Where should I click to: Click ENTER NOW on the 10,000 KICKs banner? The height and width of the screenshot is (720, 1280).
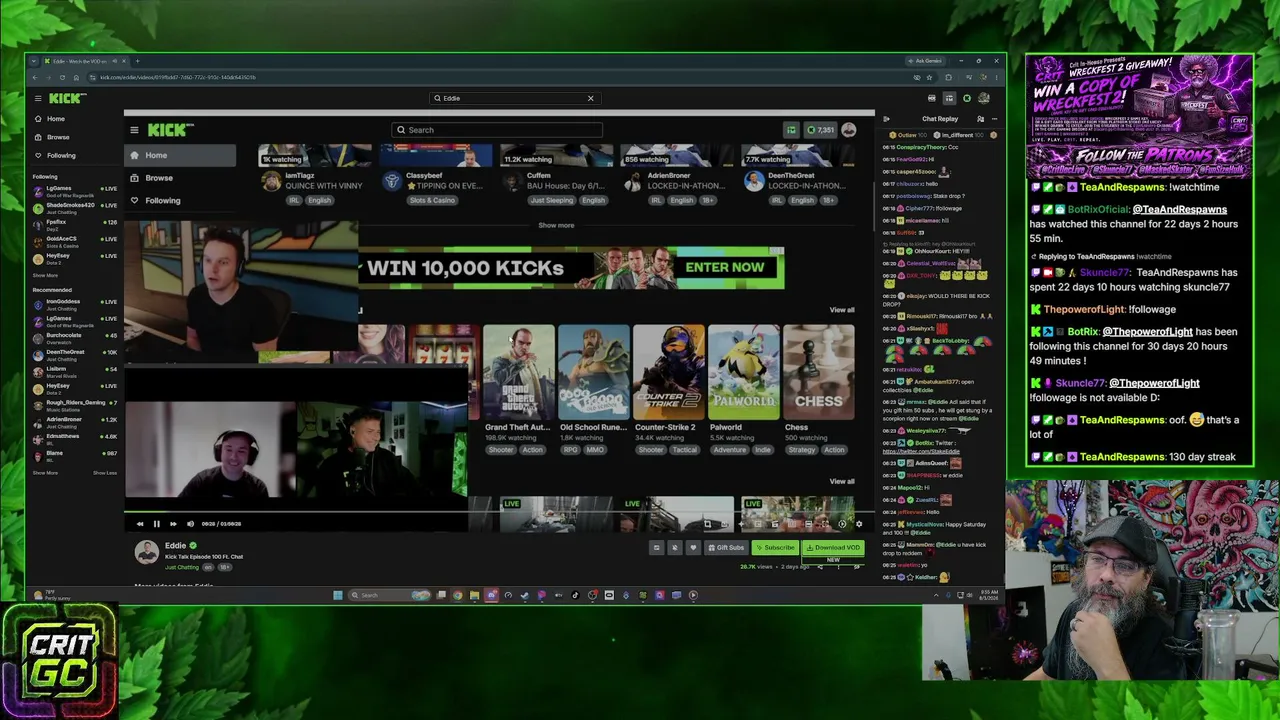[725, 267]
